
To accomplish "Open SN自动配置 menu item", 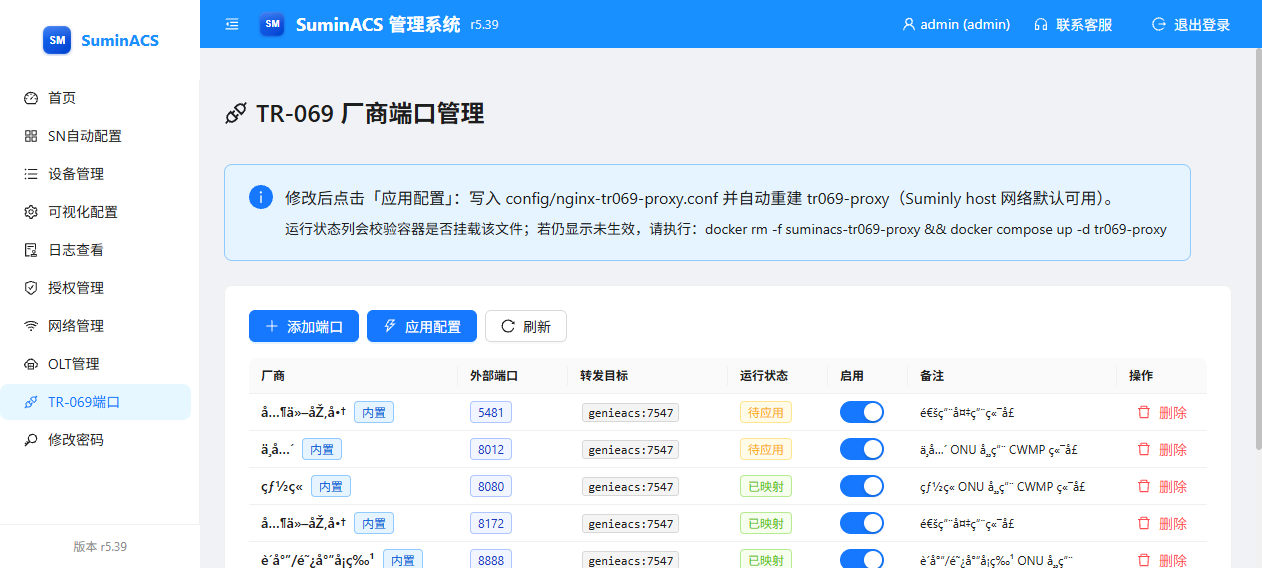I will (95, 136).
